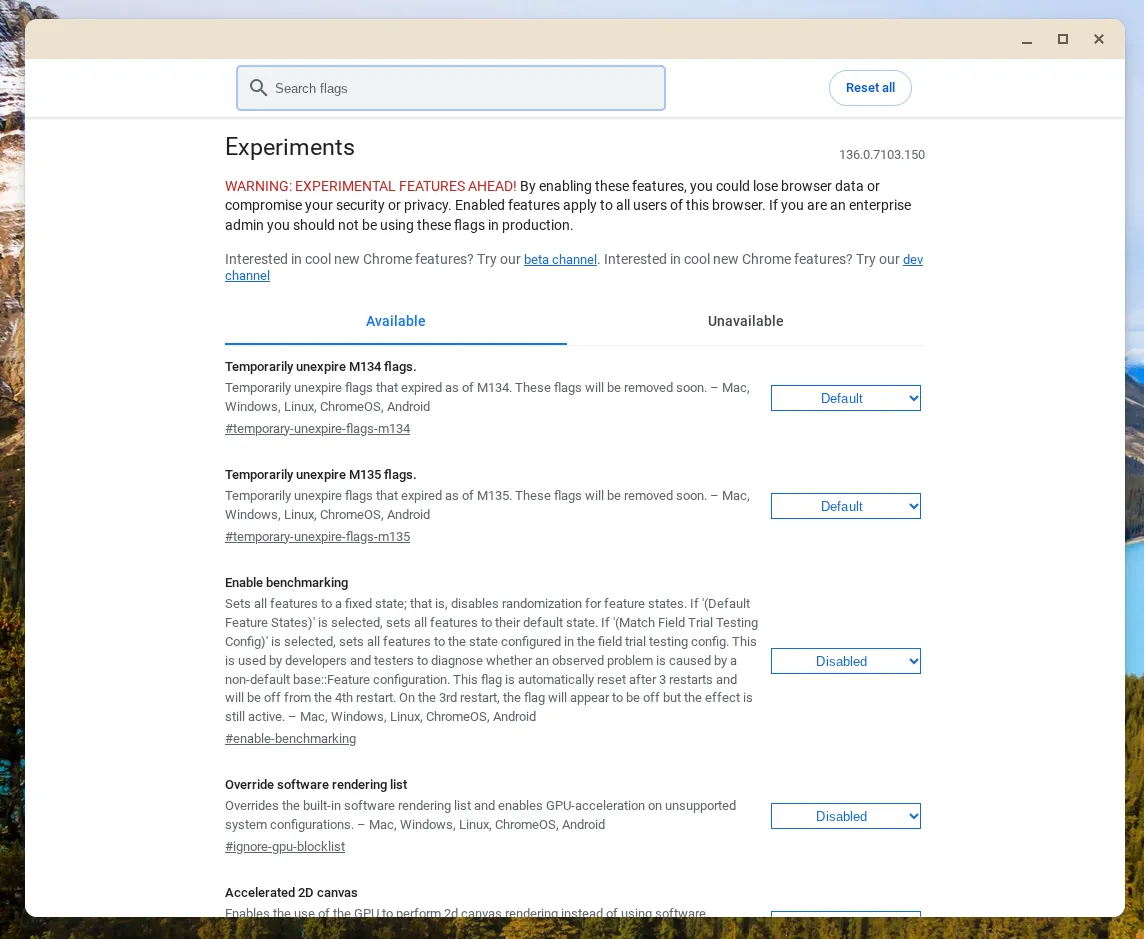Focus the Search flags text field
Screen dimensions: 1144x939
[x=460, y=88]
